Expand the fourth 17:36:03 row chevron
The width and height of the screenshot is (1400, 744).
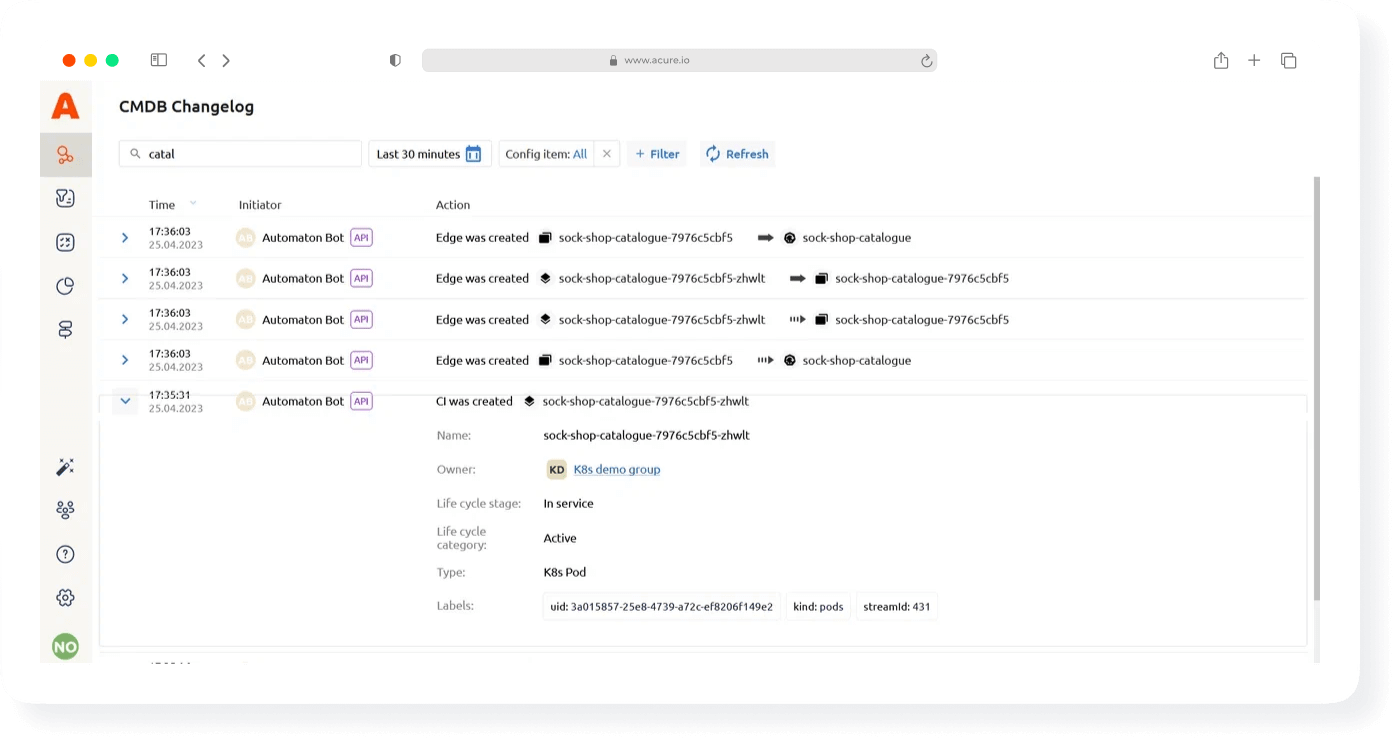coord(125,360)
